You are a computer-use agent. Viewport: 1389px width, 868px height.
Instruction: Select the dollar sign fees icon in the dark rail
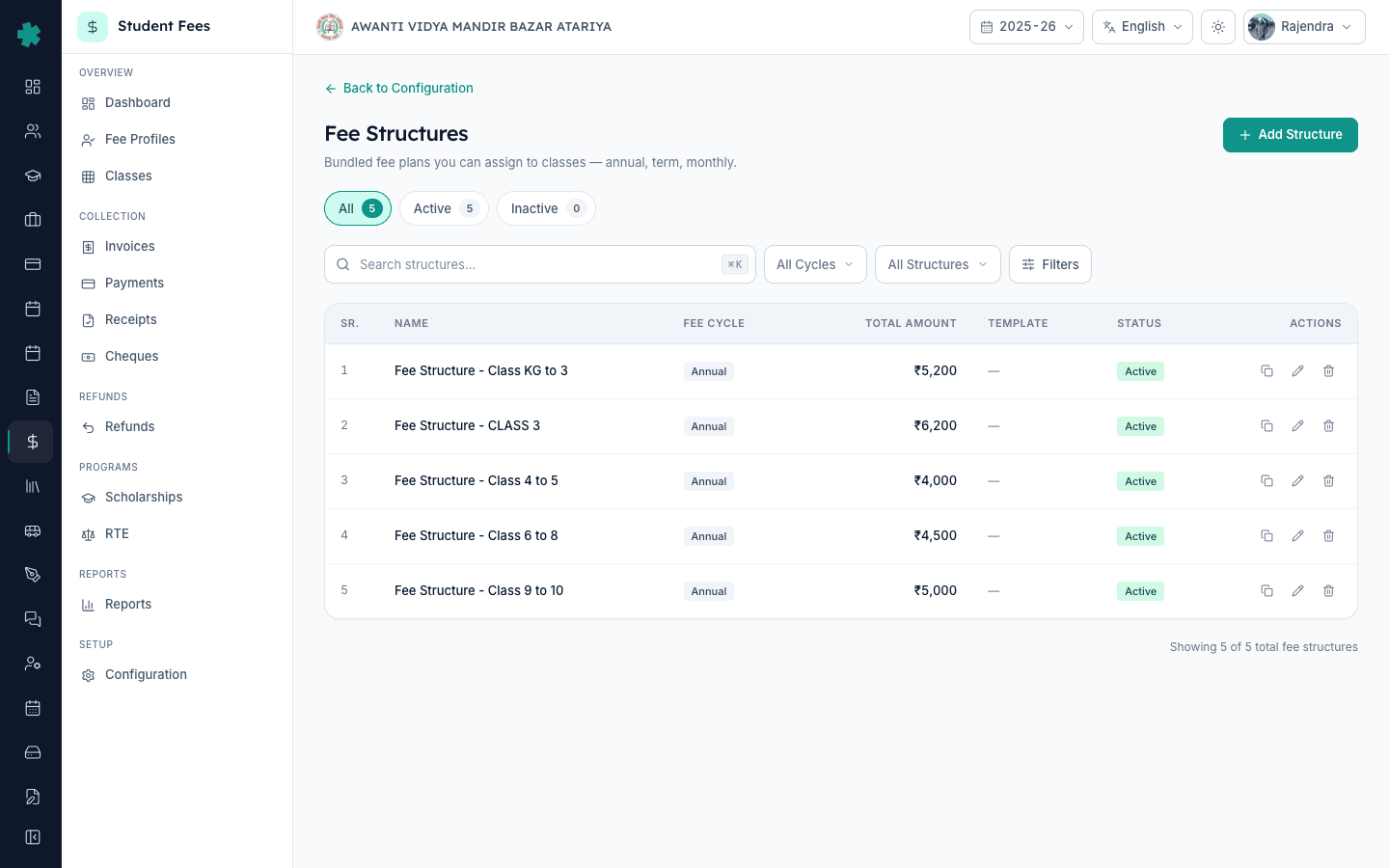click(x=33, y=442)
